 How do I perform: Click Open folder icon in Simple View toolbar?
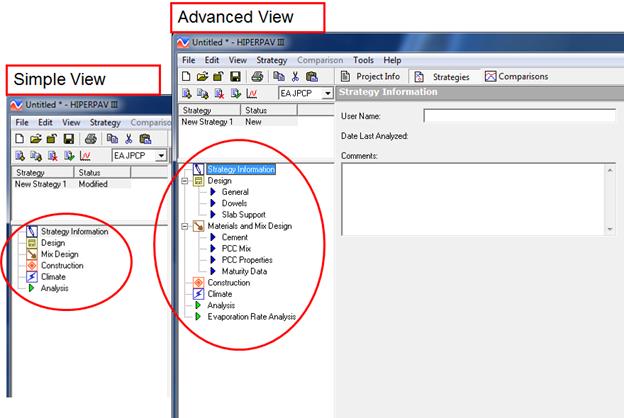[35, 139]
